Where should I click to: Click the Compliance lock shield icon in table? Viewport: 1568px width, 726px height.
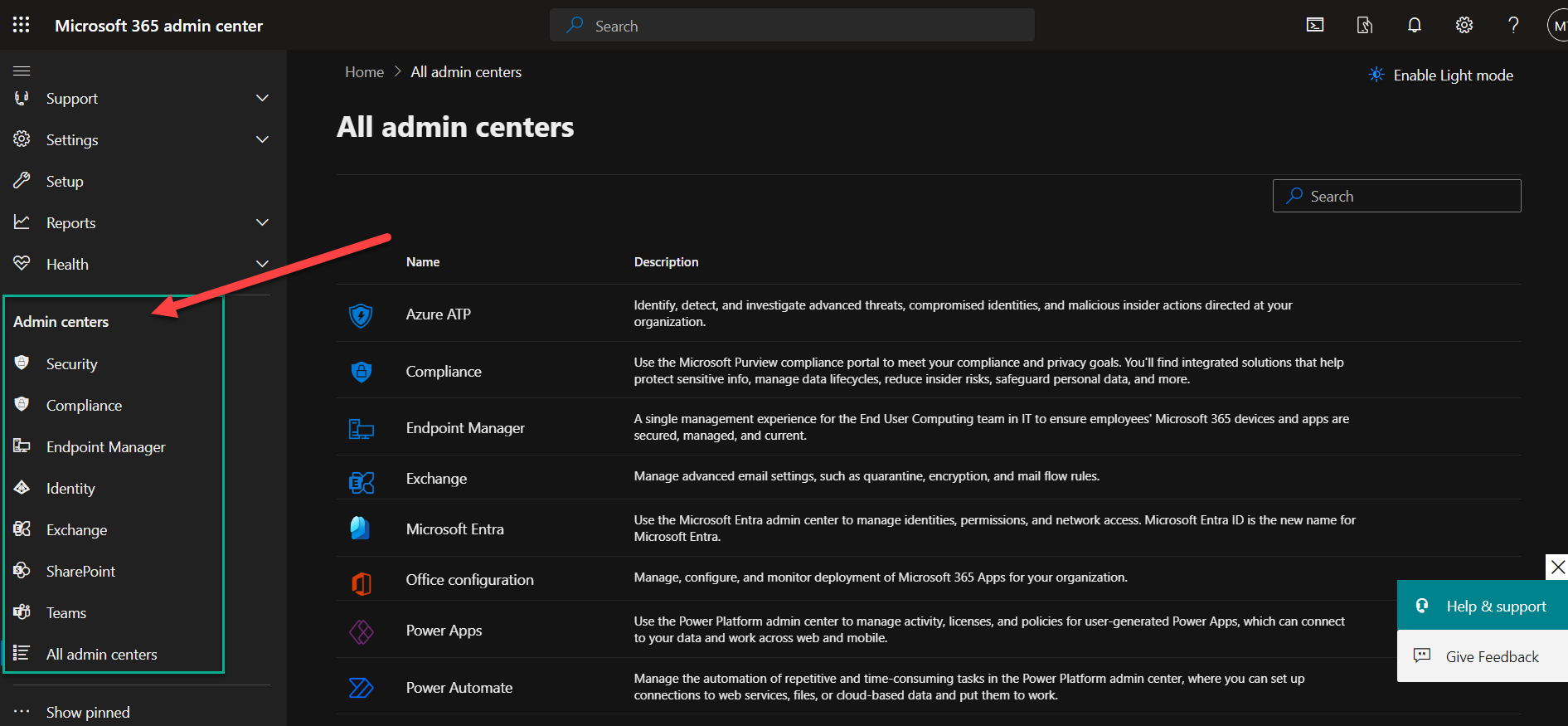coord(361,372)
